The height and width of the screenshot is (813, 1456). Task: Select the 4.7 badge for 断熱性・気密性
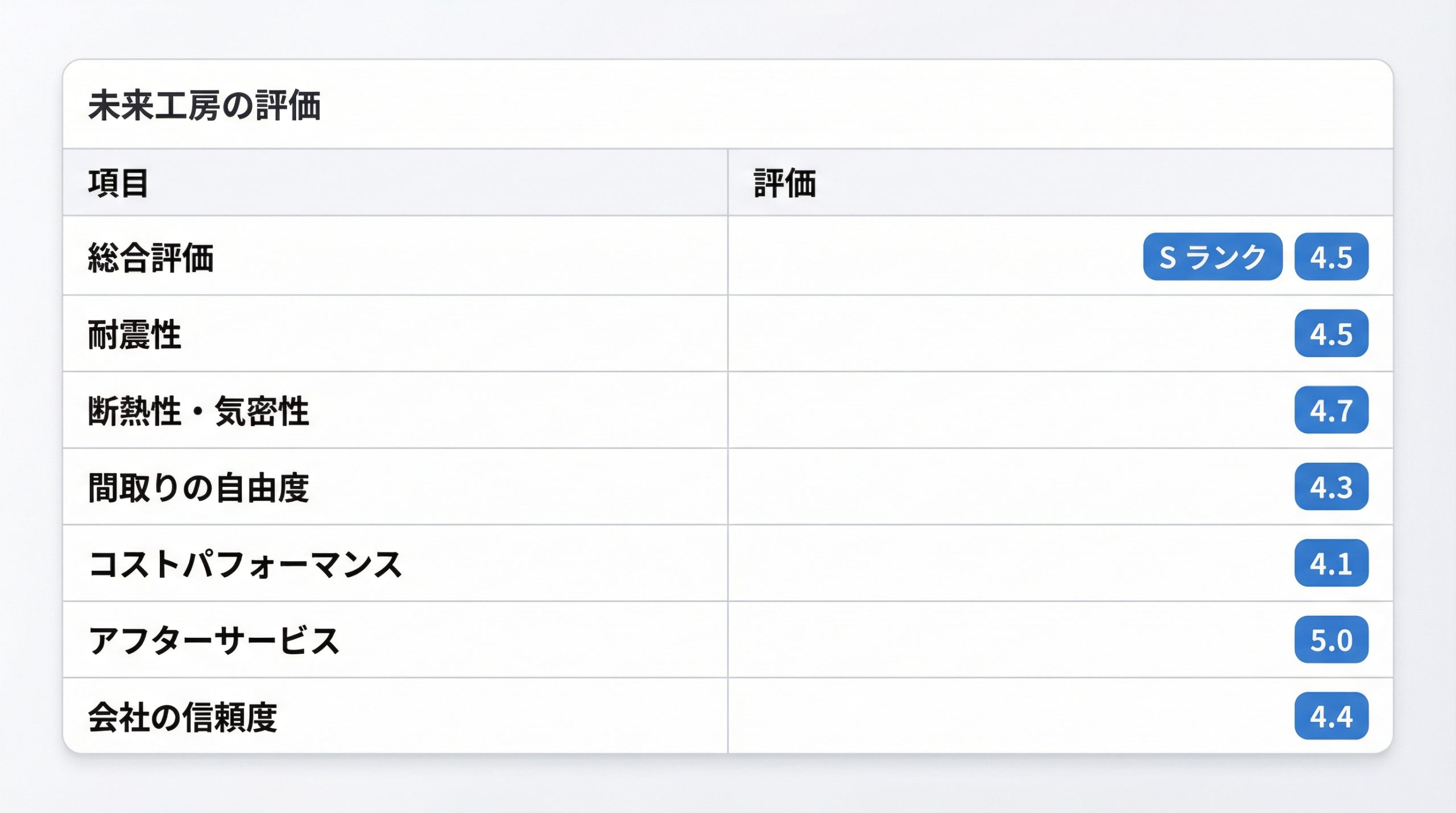click(1331, 410)
